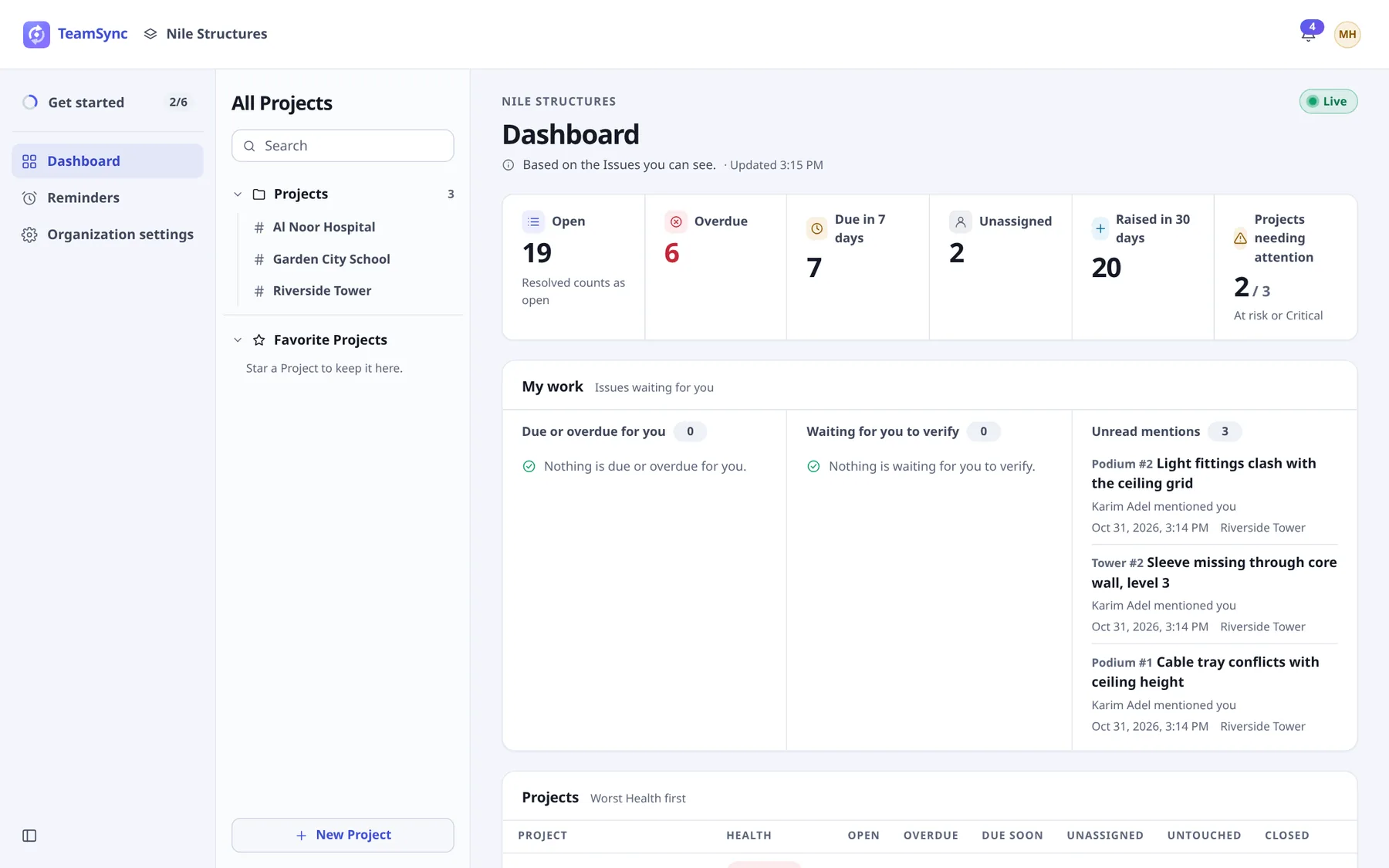Sort projects by the OVERDUE column
The height and width of the screenshot is (868, 1389).
point(931,836)
